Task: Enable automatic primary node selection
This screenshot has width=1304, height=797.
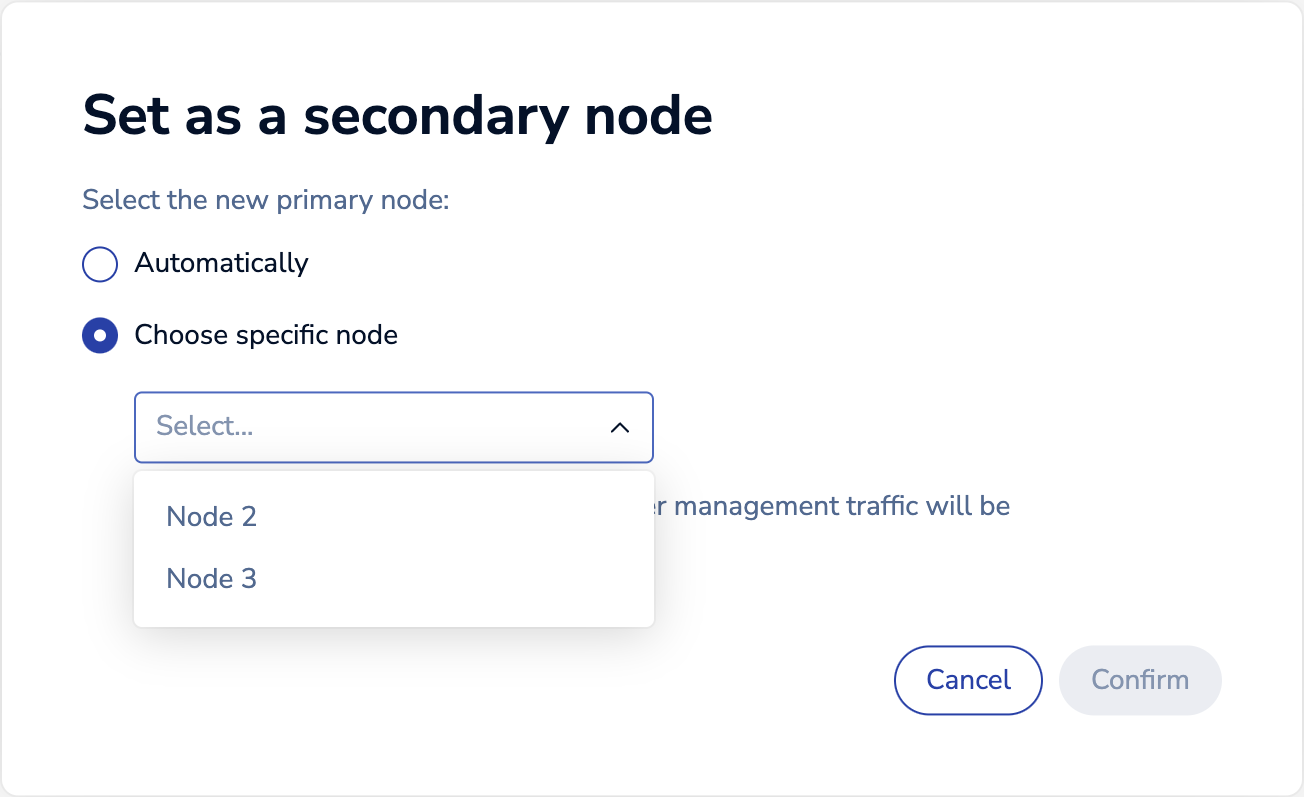Action: tap(99, 264)
